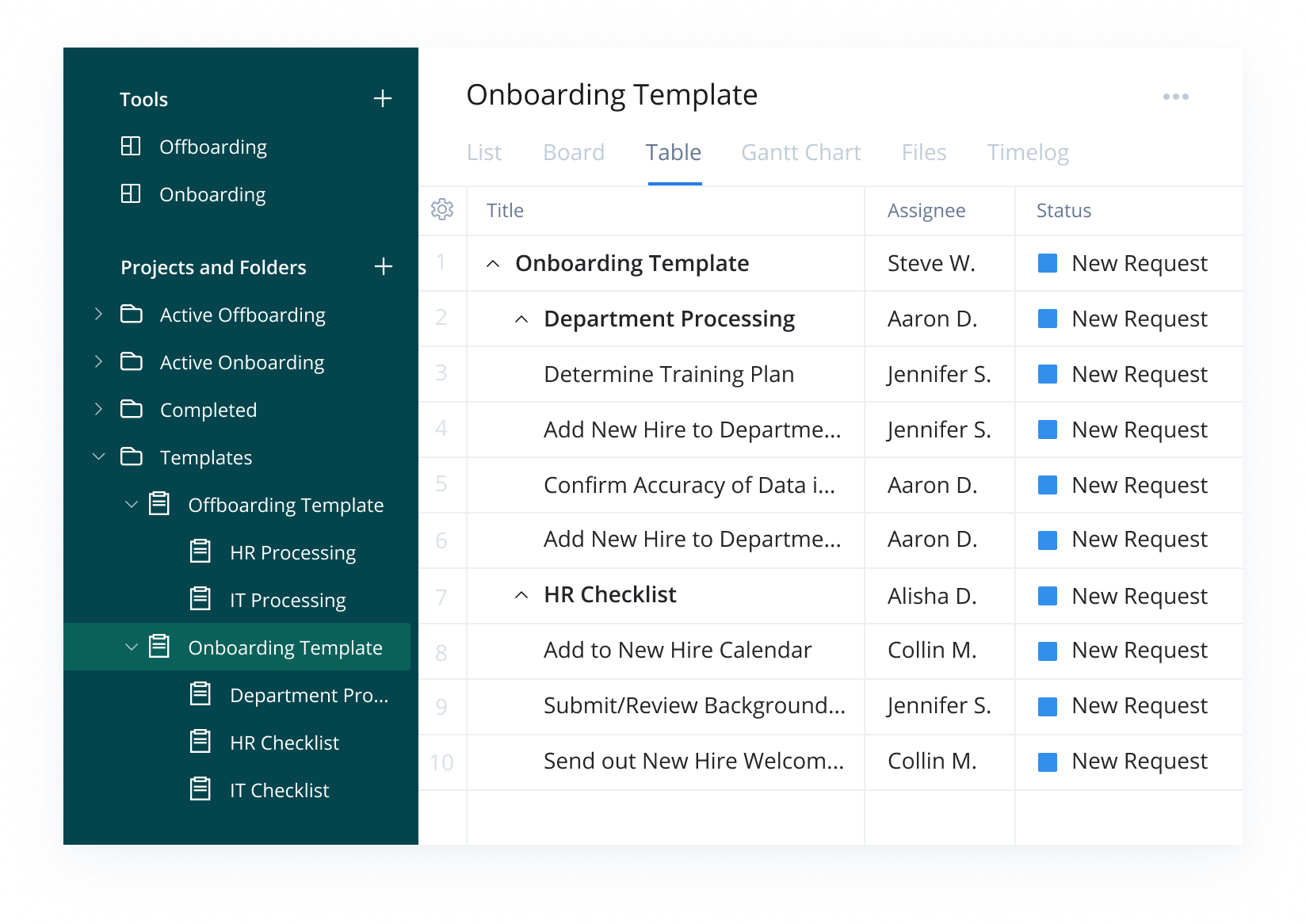Click the status color square for Steve W. row

pos(1048,263)
